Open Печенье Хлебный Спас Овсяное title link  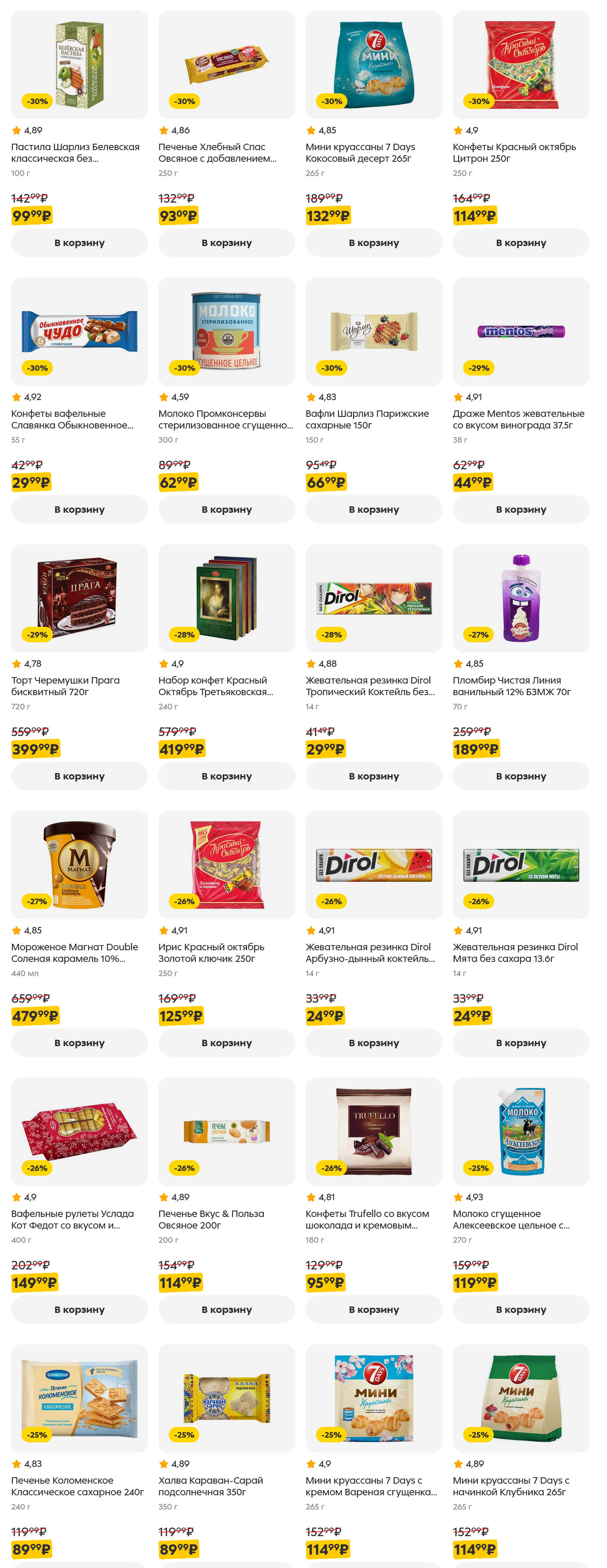point(217,153)
